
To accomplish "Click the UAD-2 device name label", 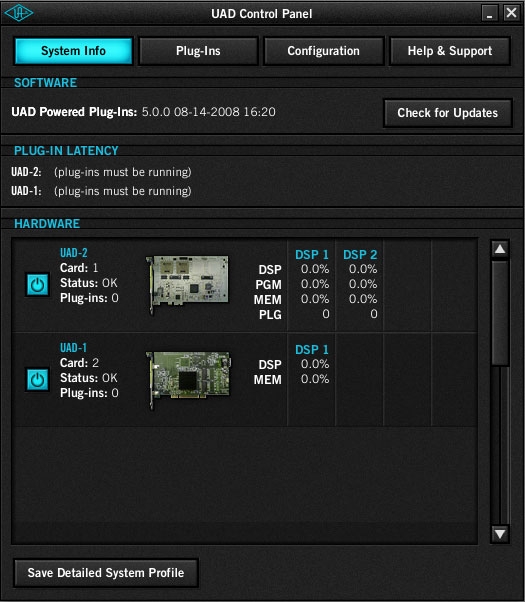I will (x=74, y=253).
